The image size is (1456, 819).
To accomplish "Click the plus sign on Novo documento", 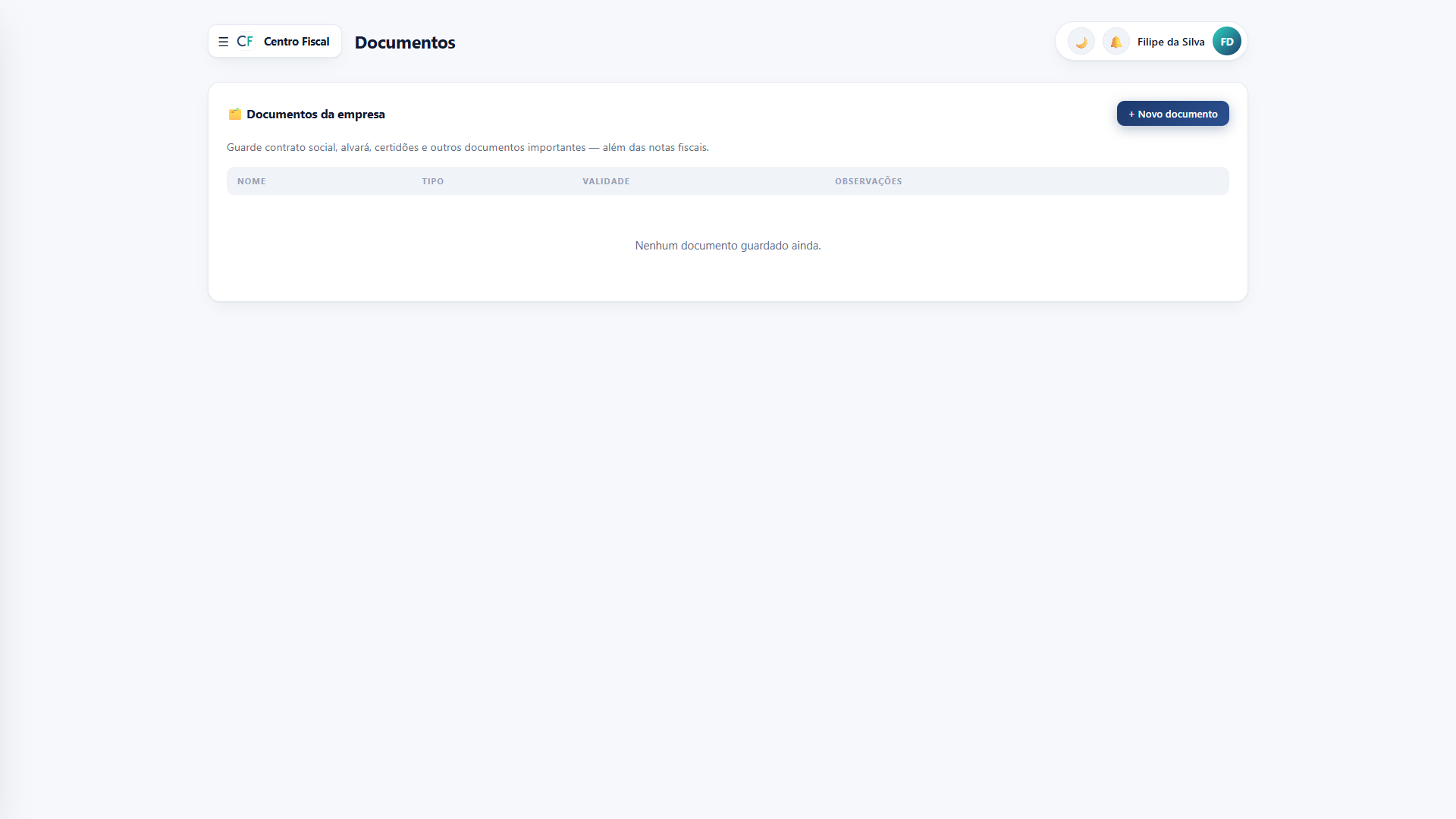I will (1131, 114).
